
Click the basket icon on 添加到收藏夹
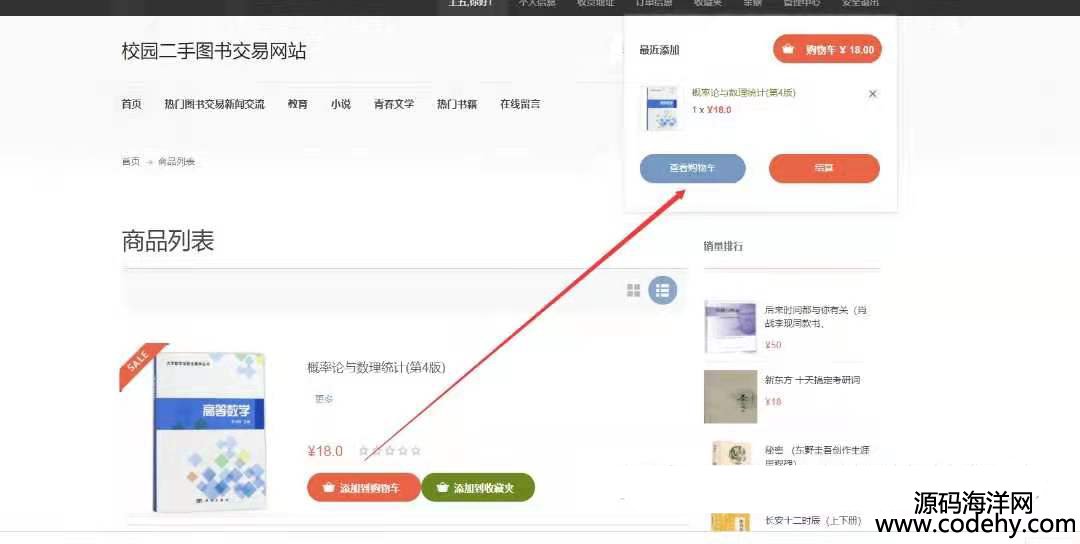point(443,488)
